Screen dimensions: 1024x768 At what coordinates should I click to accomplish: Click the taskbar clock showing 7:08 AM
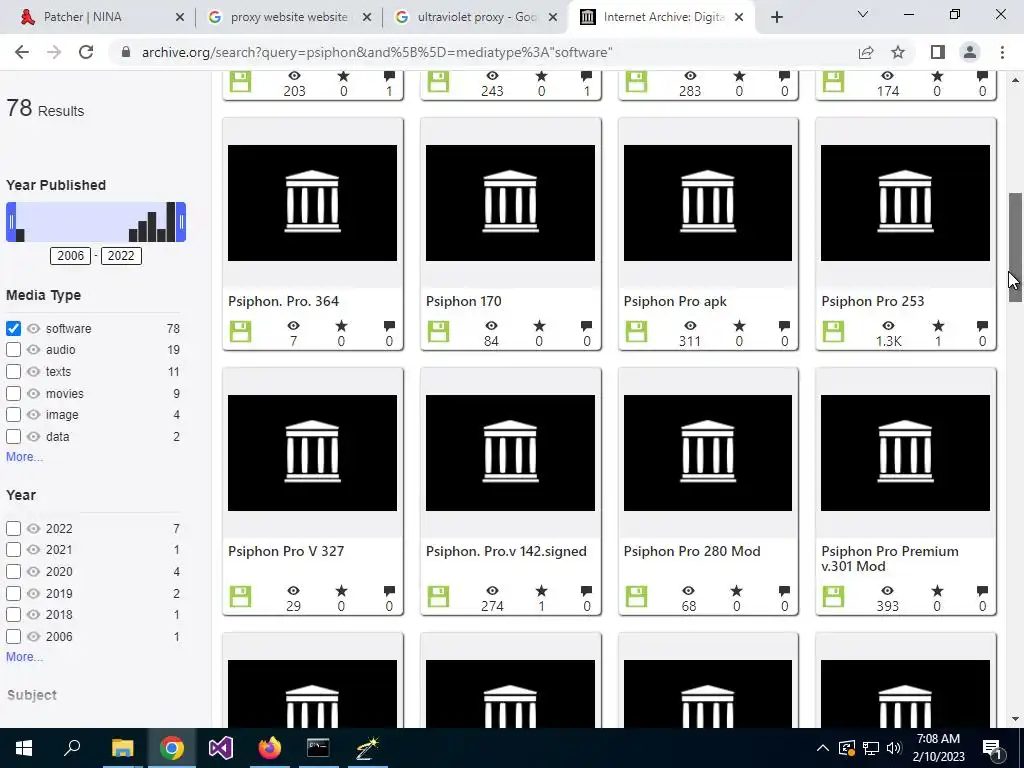[x=938, y=748]
